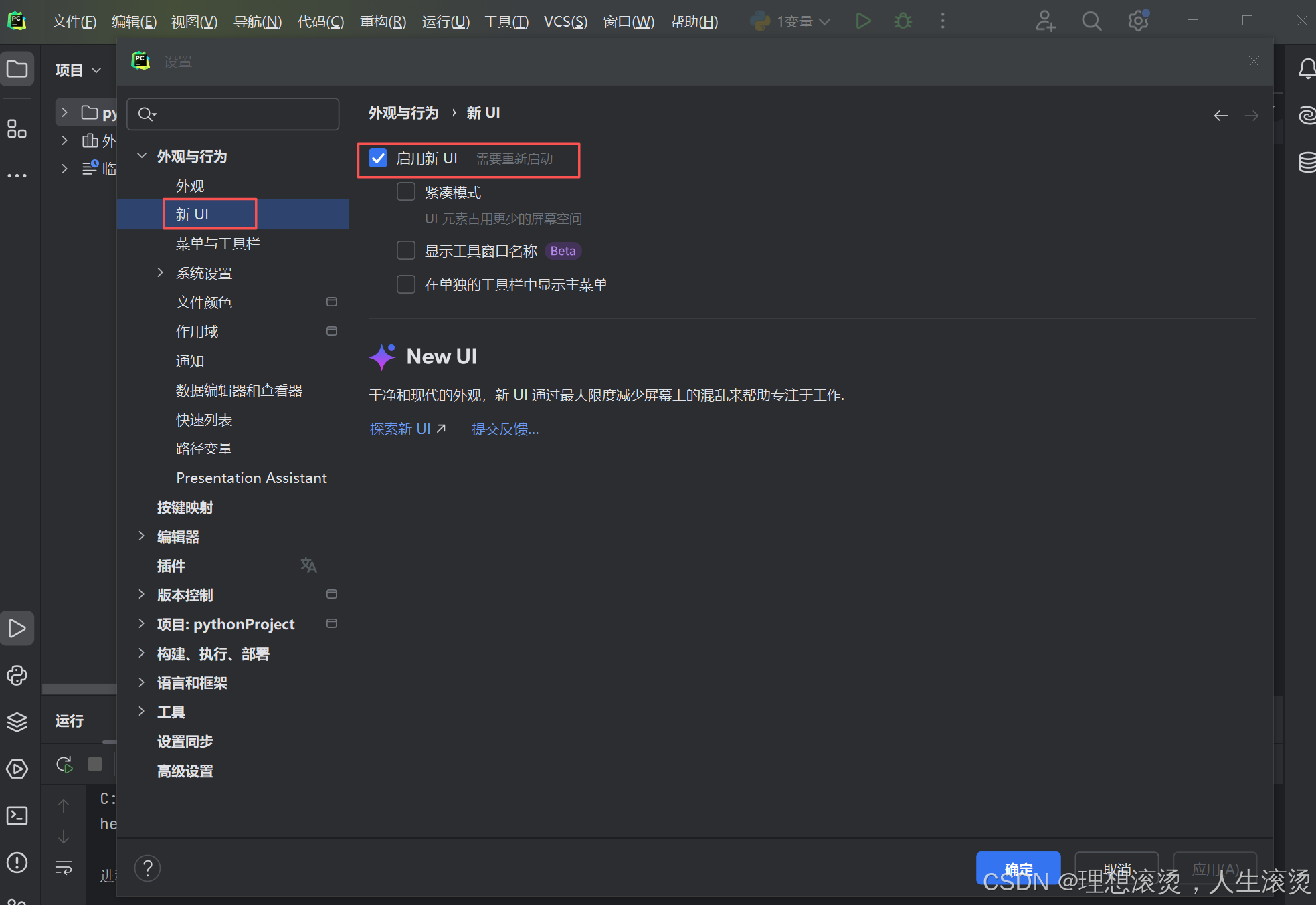The height and width of the screenshot is (905, 1316).
Task: Open the 导航(N) menu
Action: click(258, 21)
